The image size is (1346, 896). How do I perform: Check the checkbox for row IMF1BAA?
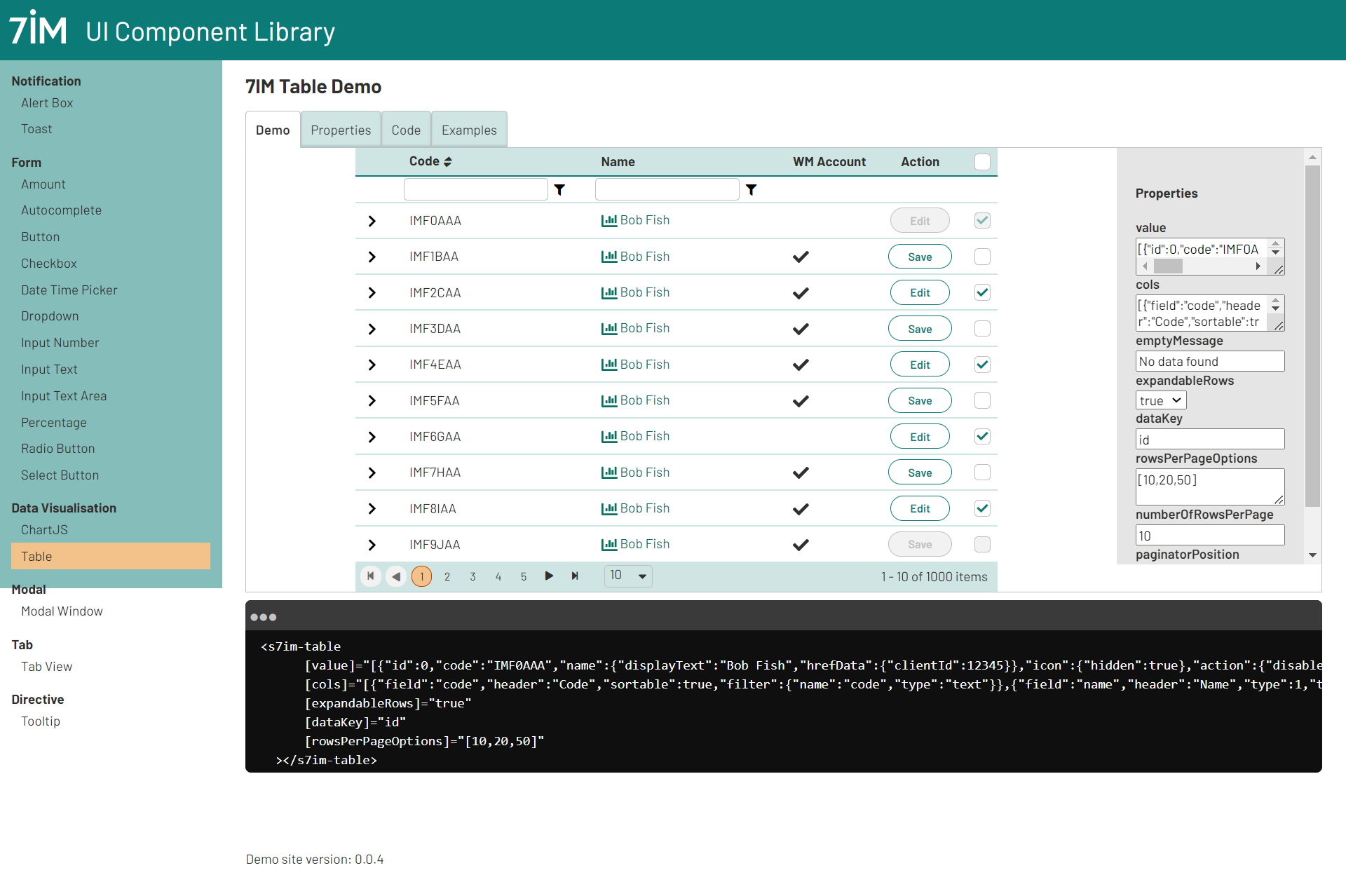pos(982,257)
